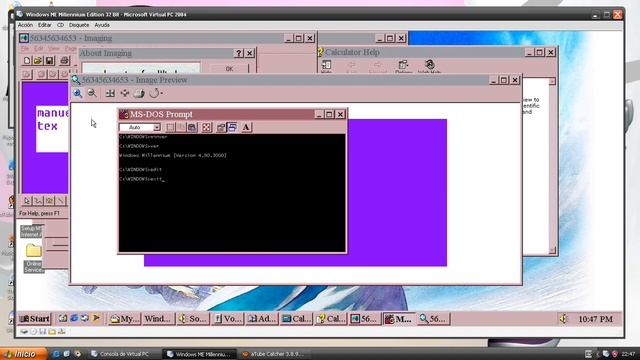Click the Internet Explorer quick launch icon
The image size is (640, 360).
coord(74,318)
